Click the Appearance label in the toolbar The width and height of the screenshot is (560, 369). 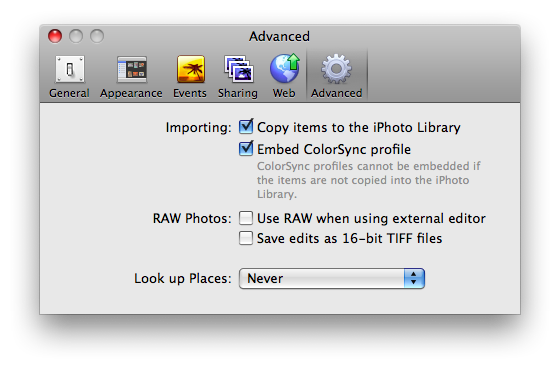tap(131, 94)
